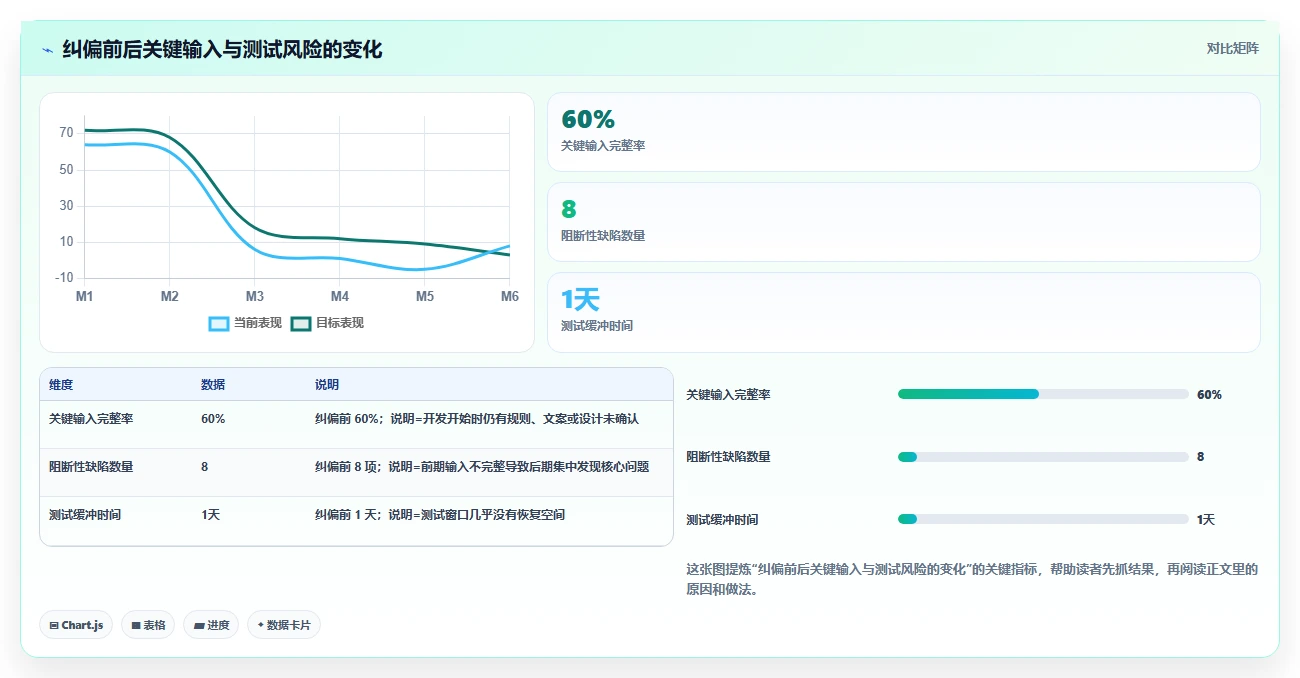Click the 测试缓冲时间 cell in table
The height and width of the screenshot is (678, 1300).
point(85,515)
